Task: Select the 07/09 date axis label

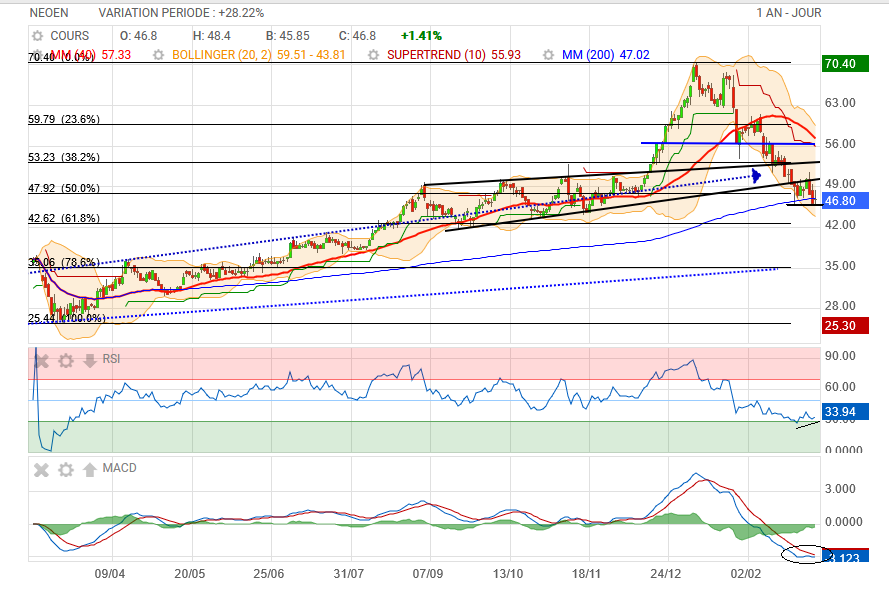Action: tap(427, 573)
